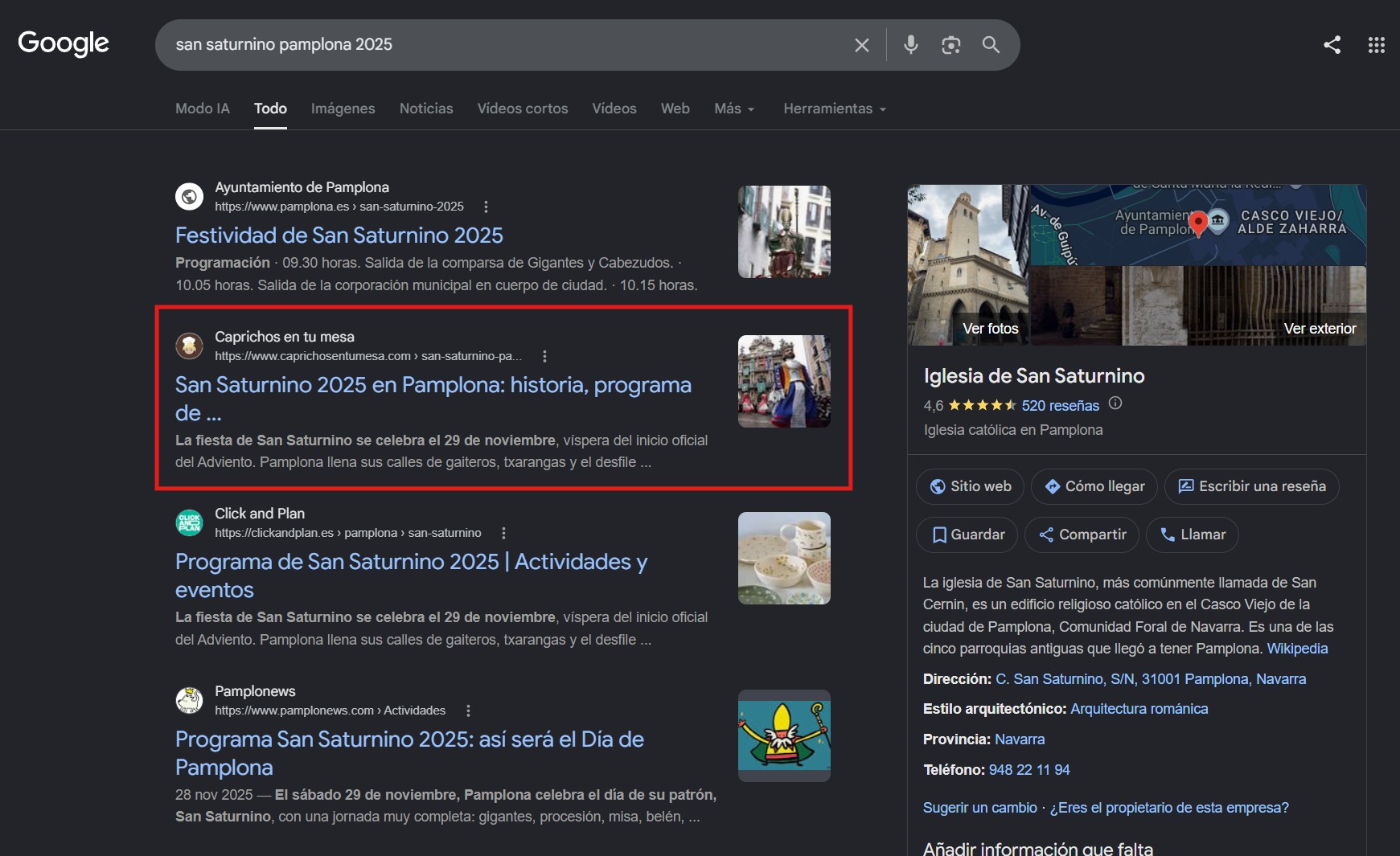Open options for Click and Plan result

pos(503,533)
